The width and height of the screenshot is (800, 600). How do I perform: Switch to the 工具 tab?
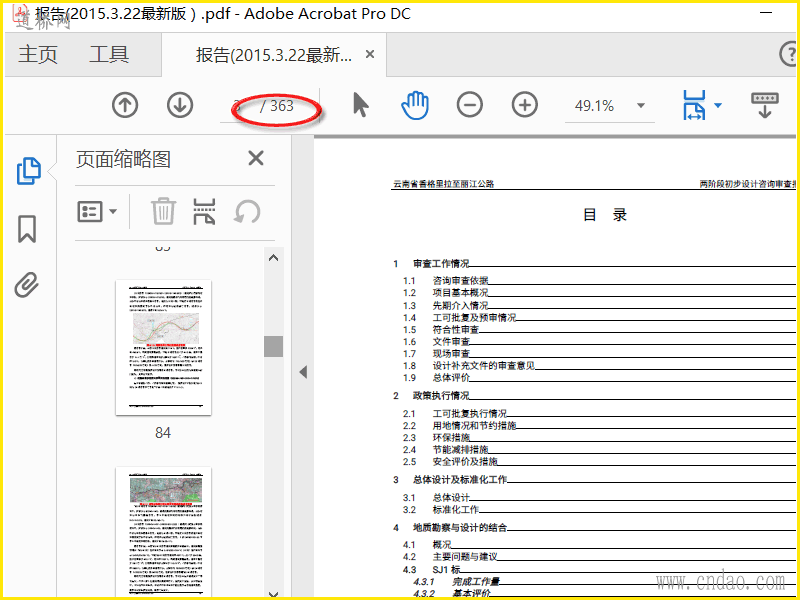coord(109,54)
